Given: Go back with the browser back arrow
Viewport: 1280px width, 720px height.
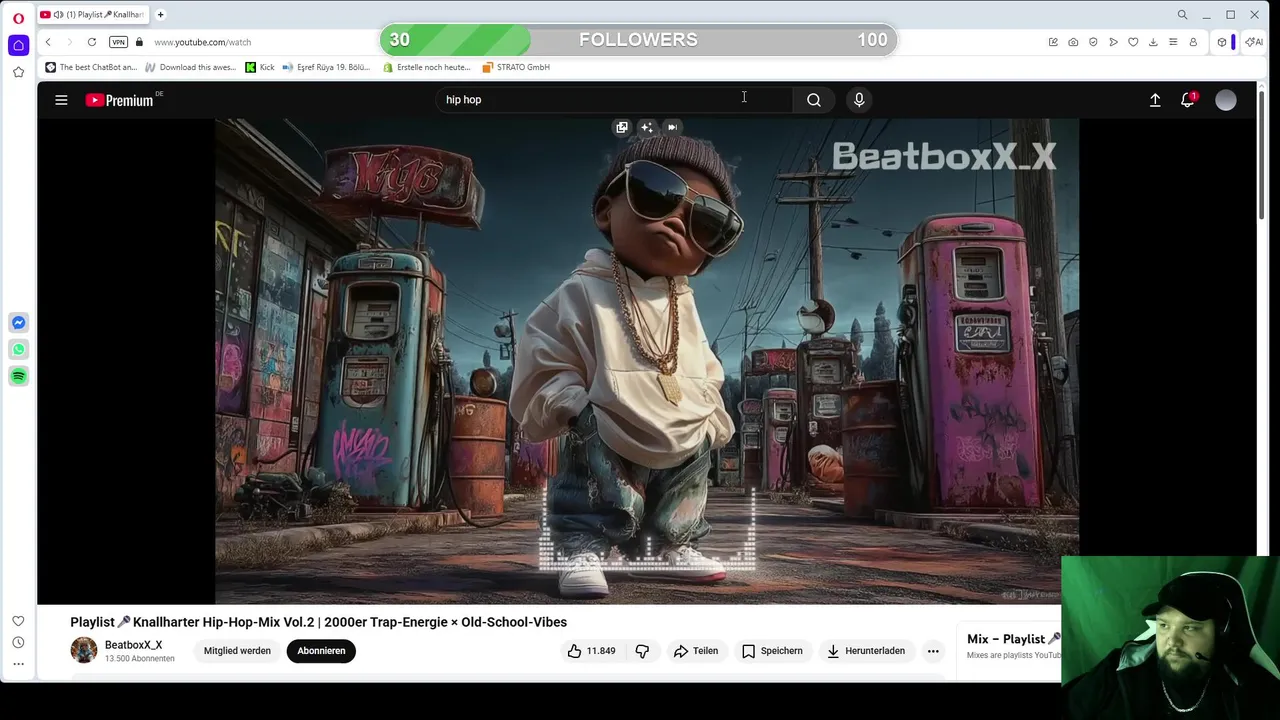Looking at the screenshot, I should point(48,42).
